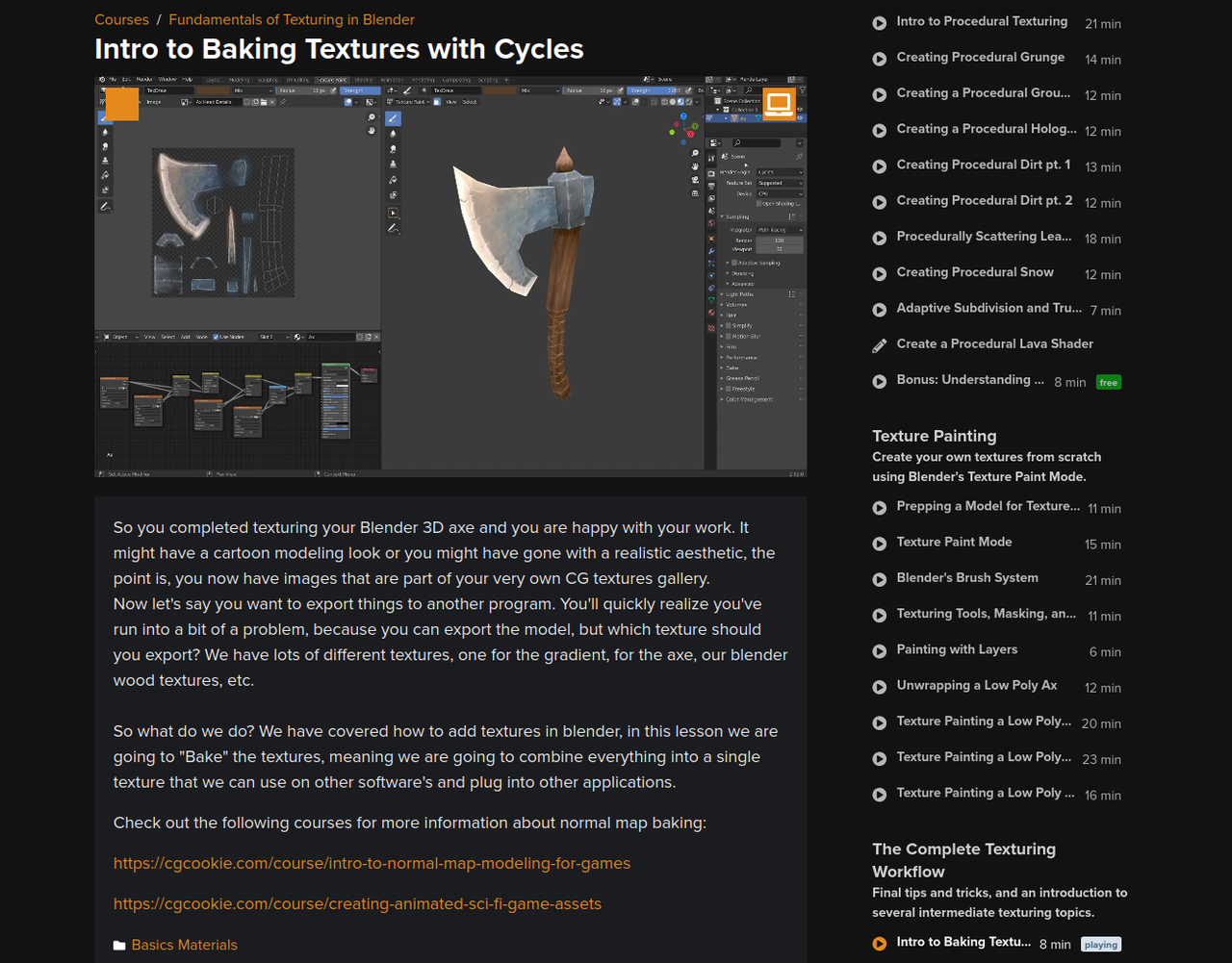Image resolution: width=1232 pixels, height=963 pixels.
Task: Click the pencil icon beside Create a Procedural Lava Shader
Action: click(x=879, y=343)
